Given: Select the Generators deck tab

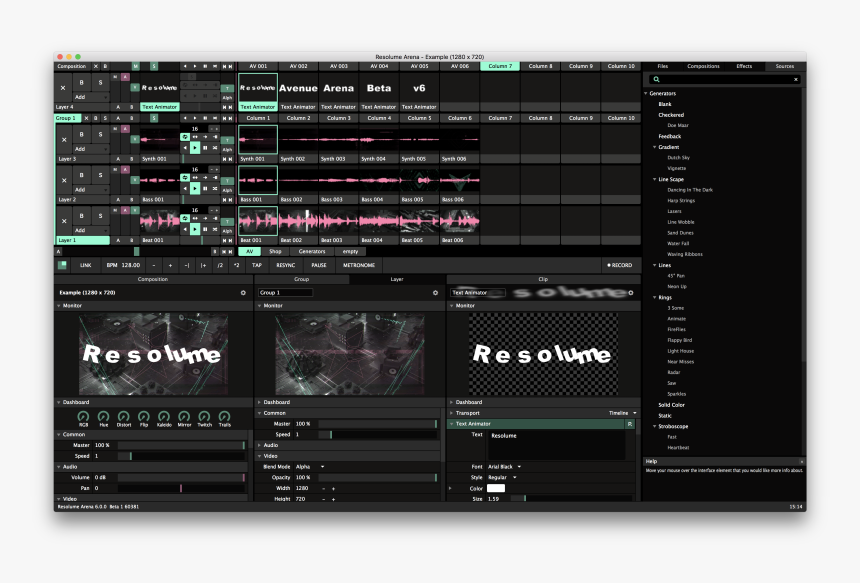Looking at the screenshot, I should click(x=312, y=252).
